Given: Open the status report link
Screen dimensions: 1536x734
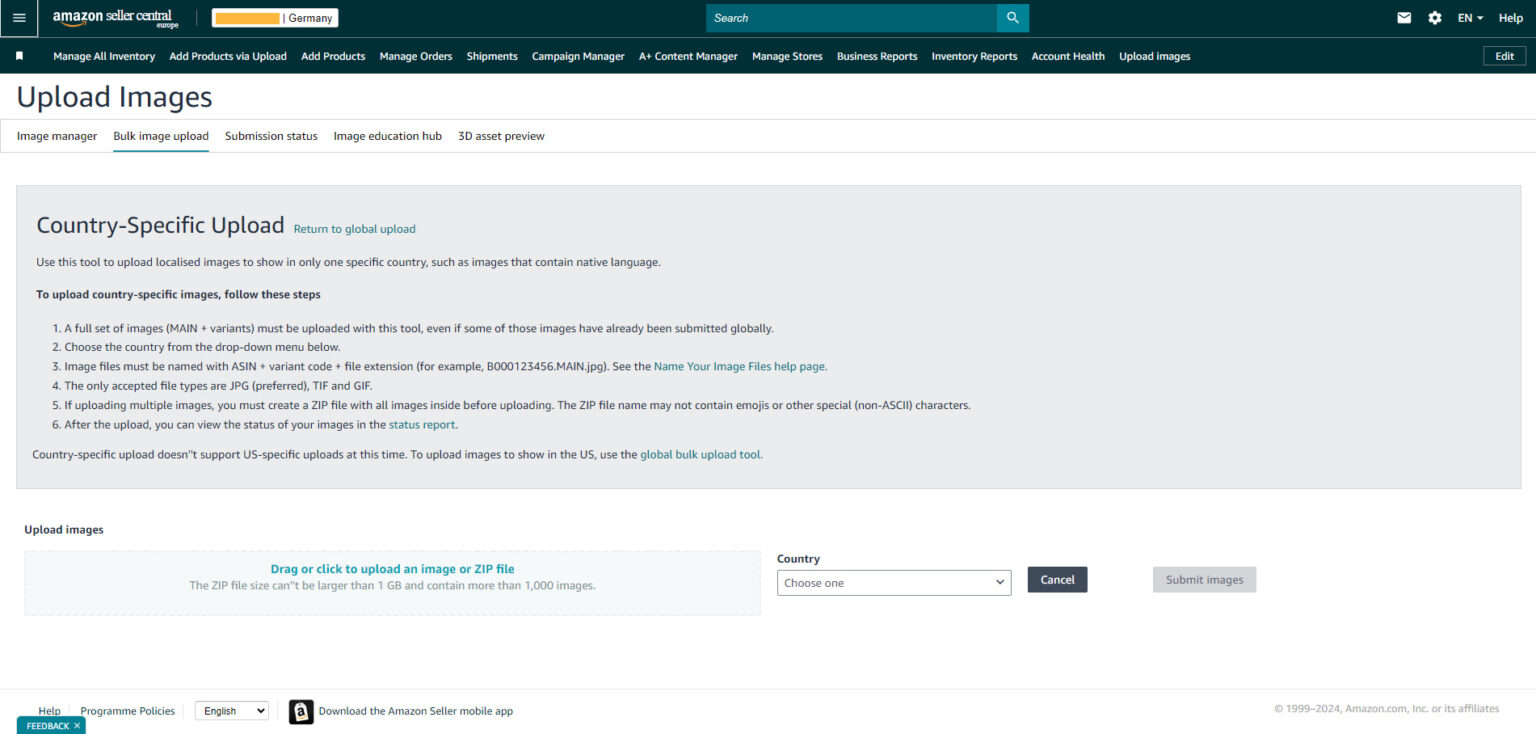Looking at the screenshot, I should 422,424.
